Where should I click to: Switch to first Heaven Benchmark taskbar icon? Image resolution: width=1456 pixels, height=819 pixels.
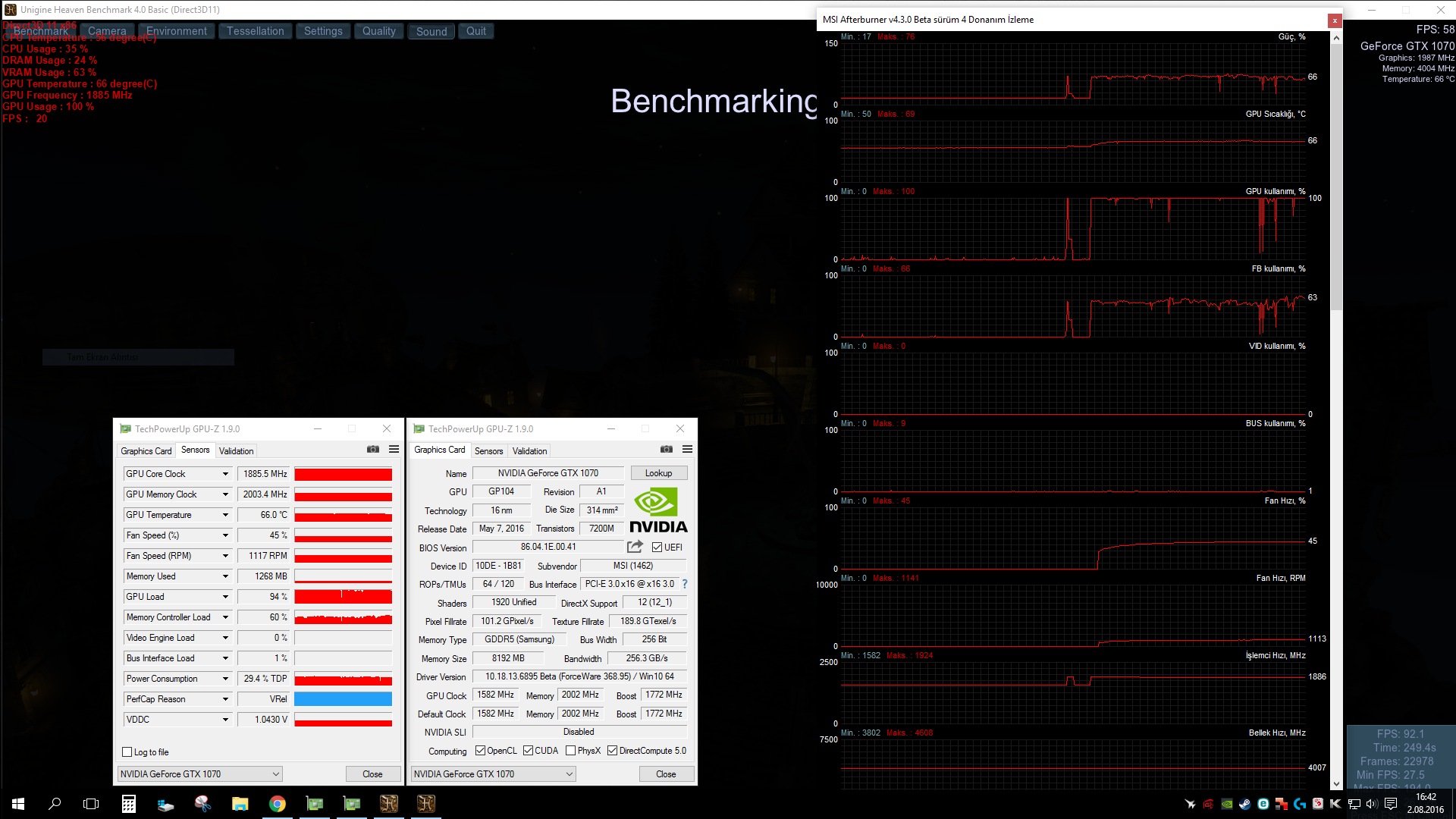(388, 804)
